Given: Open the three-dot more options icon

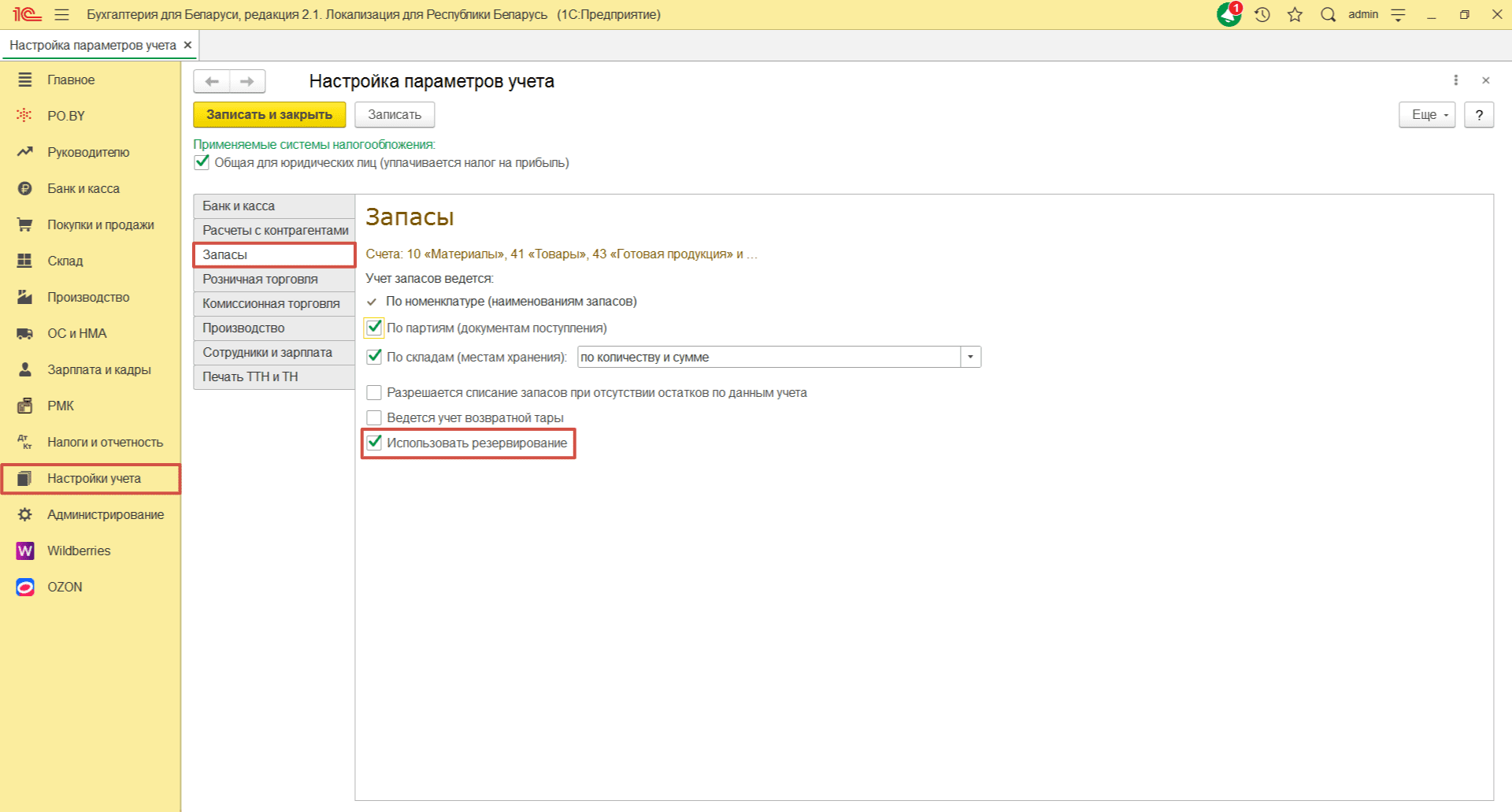Looking at the screenshot, I should [x=1455, y=80].
